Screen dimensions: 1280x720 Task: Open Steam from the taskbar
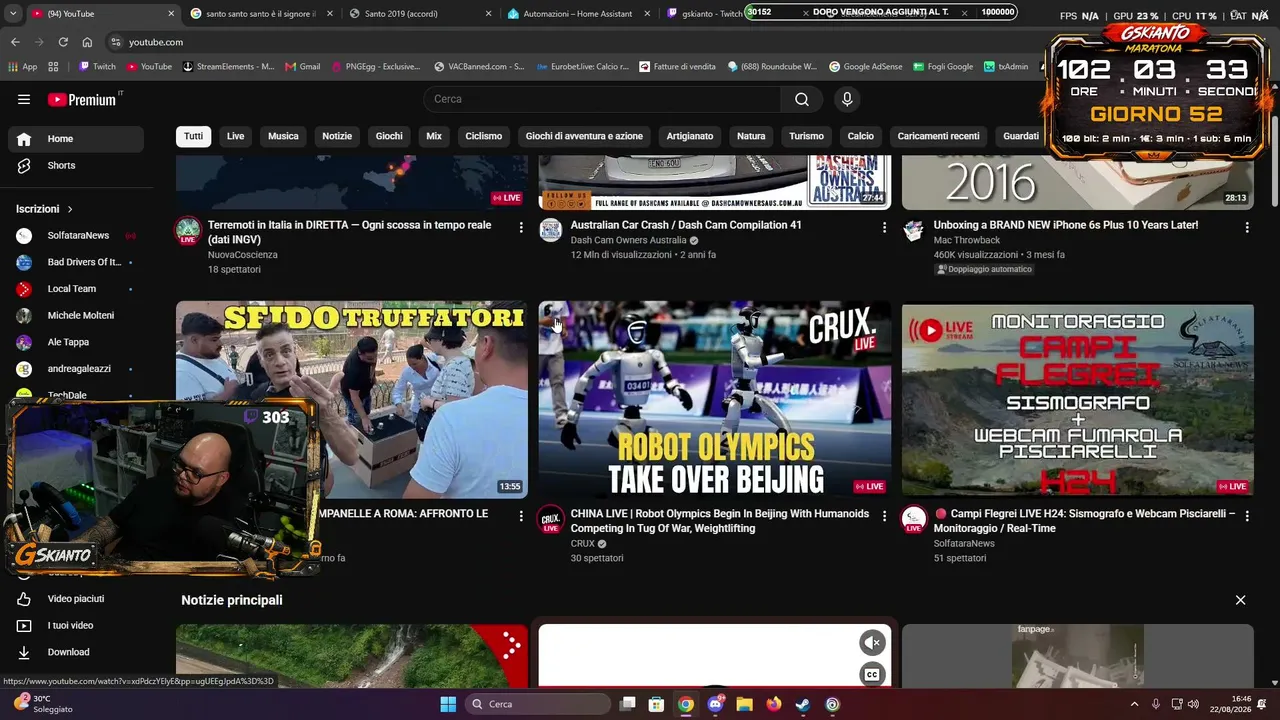tap(803, 704)
